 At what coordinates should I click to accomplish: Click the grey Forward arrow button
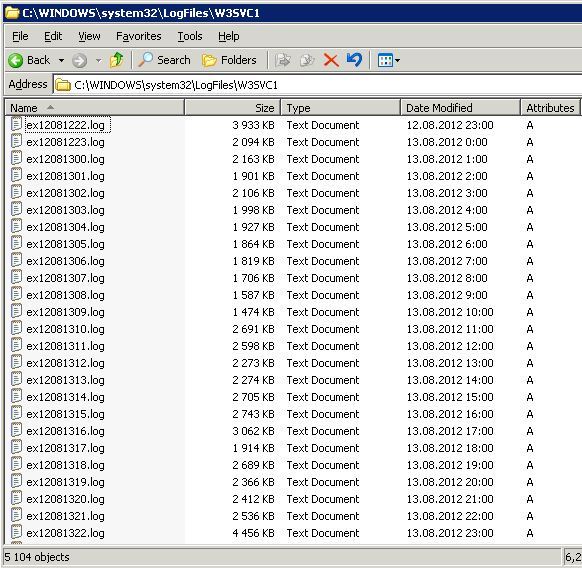click(79, 60)
